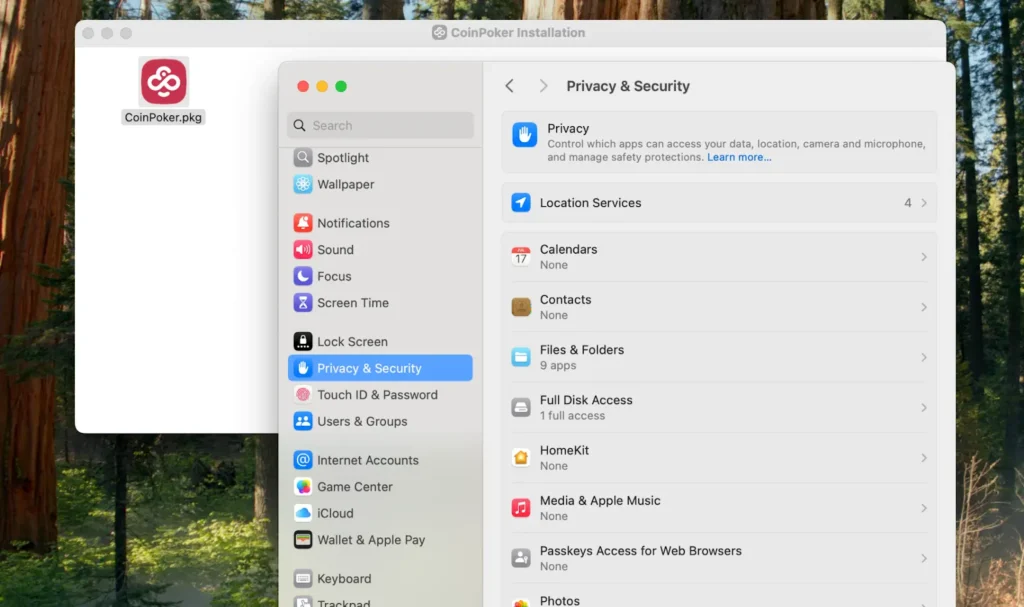Screen dimensions: 1024x607
Task: Open Spotlight settings in sidebar
Action: tap(342, 158)
